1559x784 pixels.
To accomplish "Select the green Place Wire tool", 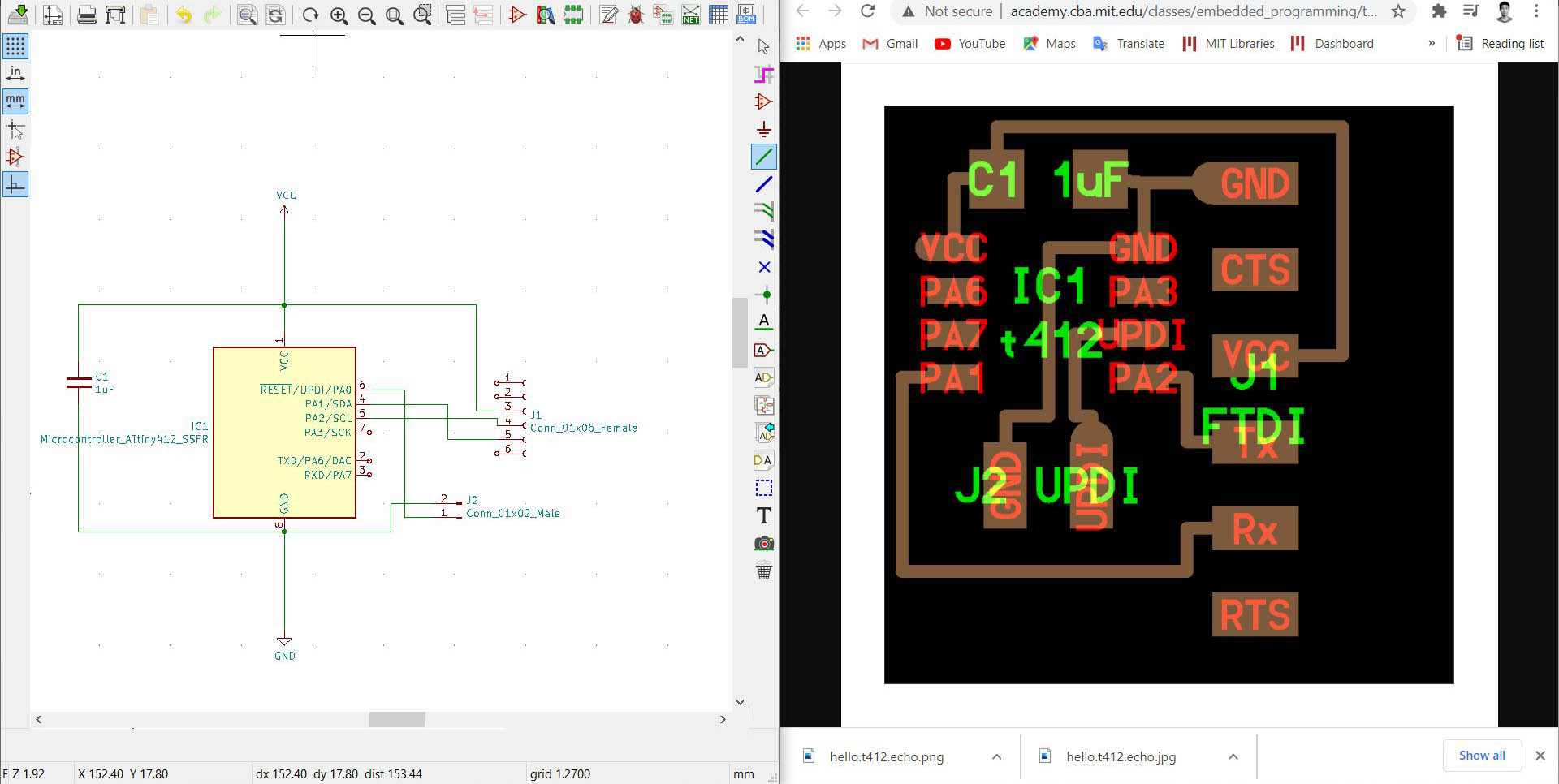I will click(764, 157).
